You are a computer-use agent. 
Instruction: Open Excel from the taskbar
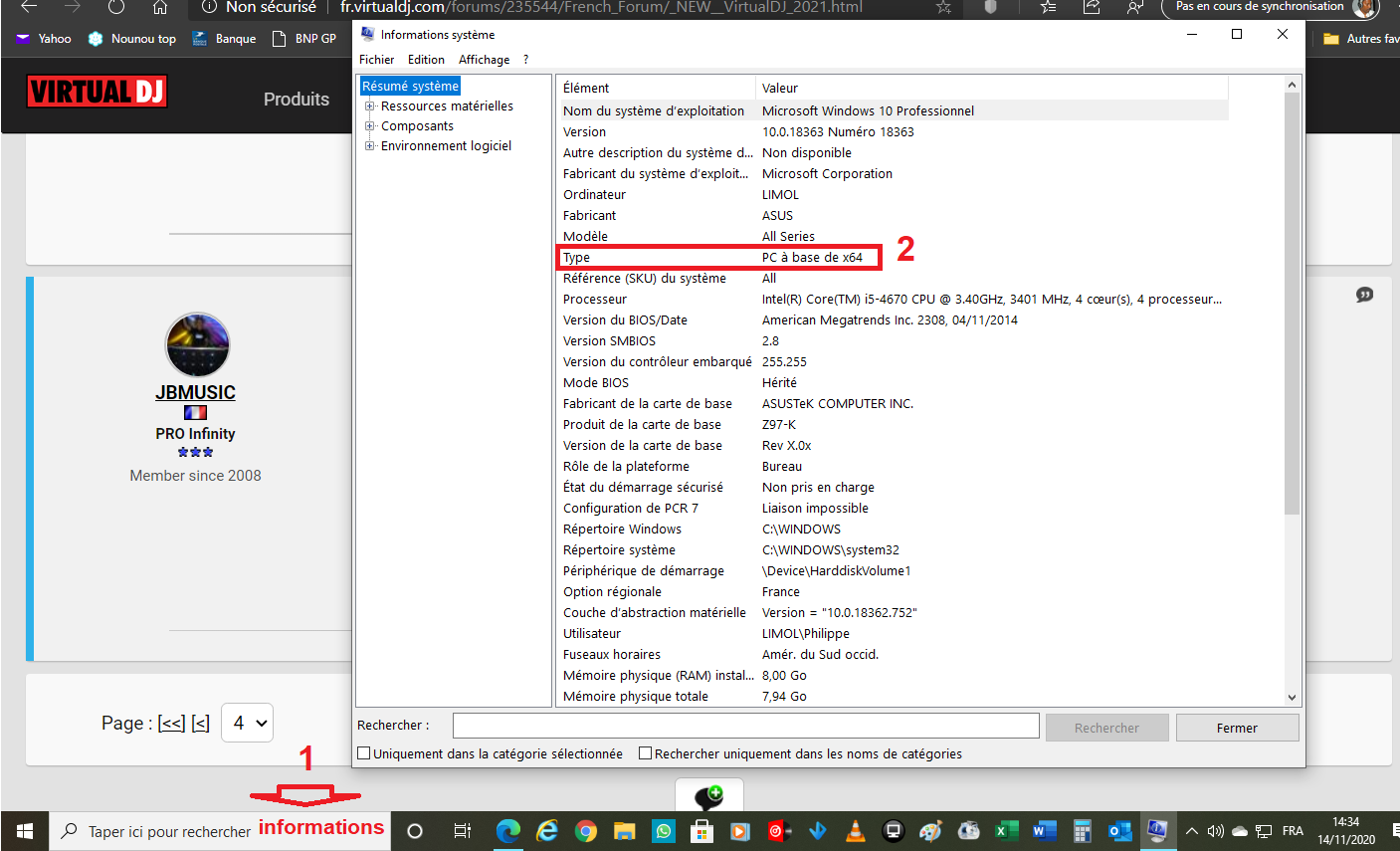tap(1006, 831)
